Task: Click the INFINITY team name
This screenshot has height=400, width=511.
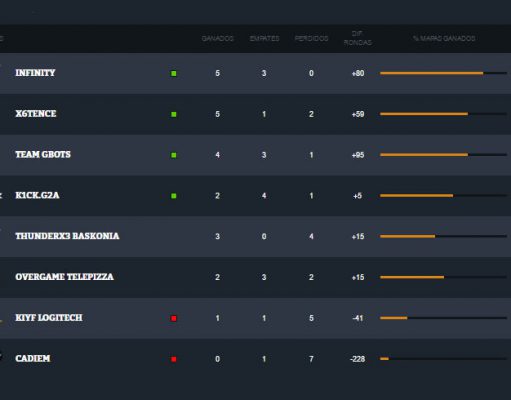Action: (x=35, y=73)
